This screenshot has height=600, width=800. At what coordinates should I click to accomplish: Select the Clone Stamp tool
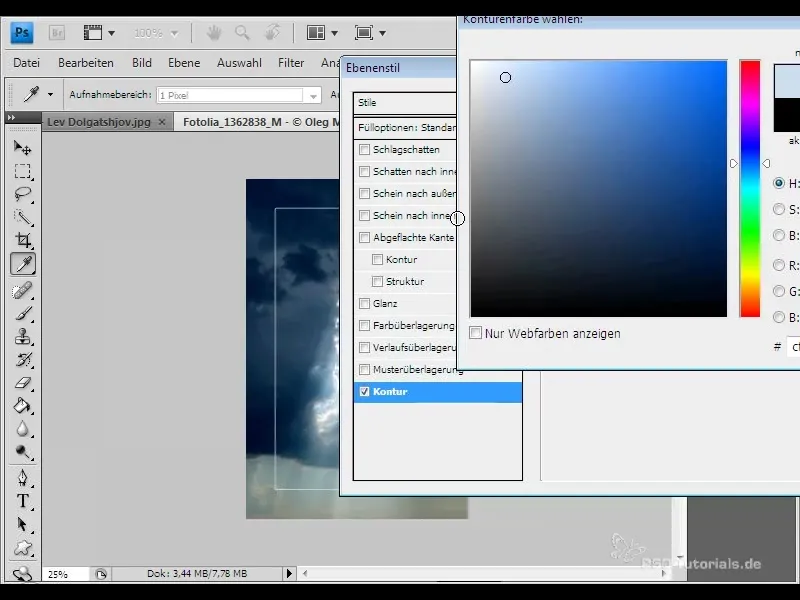pos(22,337)
